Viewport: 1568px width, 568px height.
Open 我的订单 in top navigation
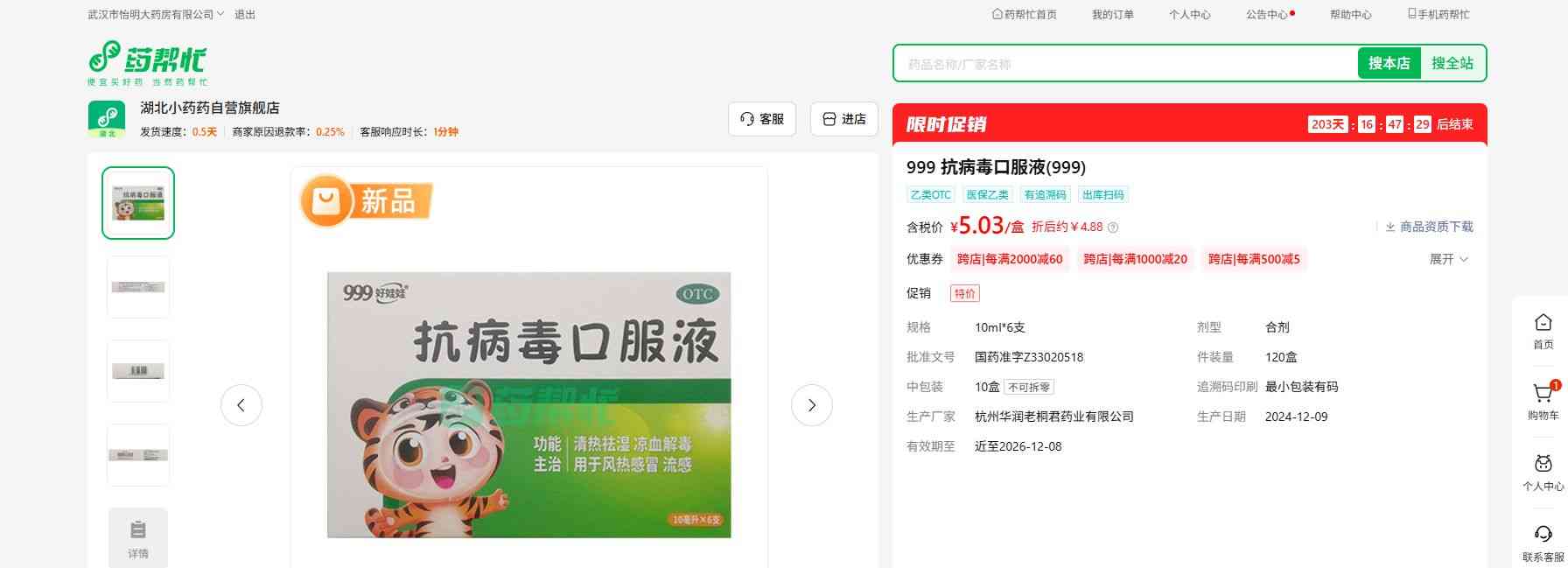coord(1112,15)
